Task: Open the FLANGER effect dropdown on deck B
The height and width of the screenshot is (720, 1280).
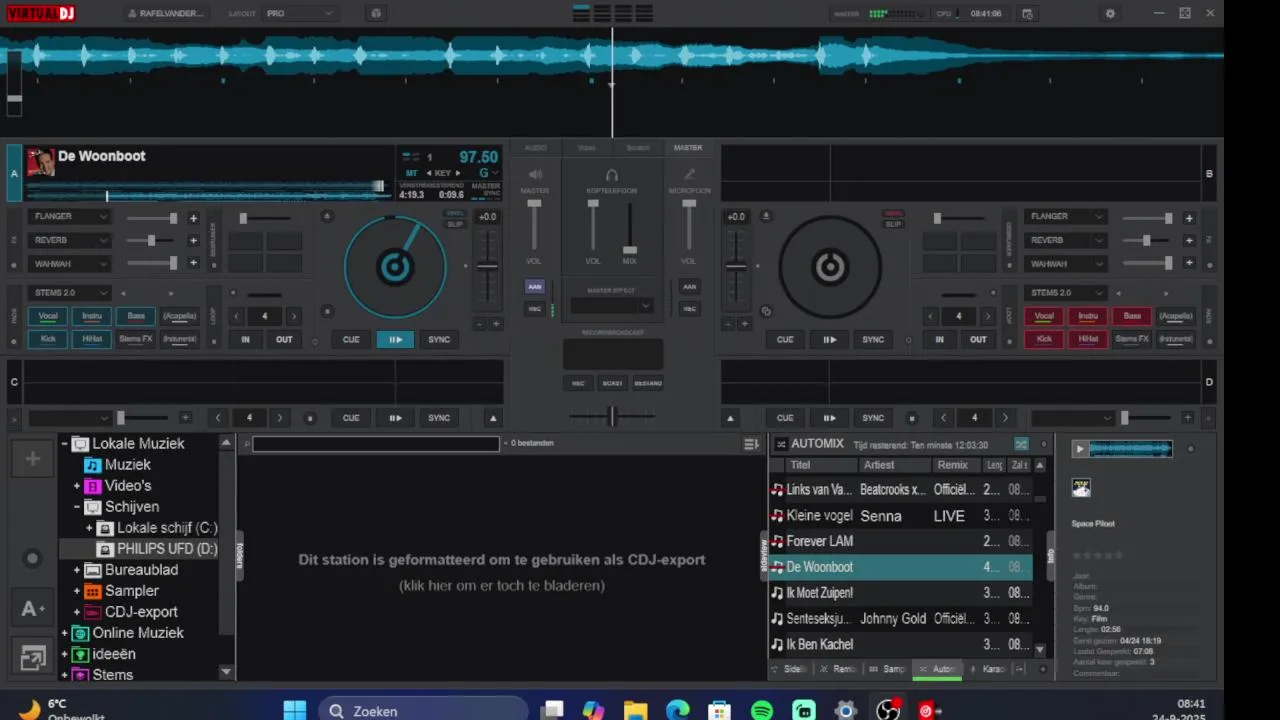Action: [x=1065, y=217]
